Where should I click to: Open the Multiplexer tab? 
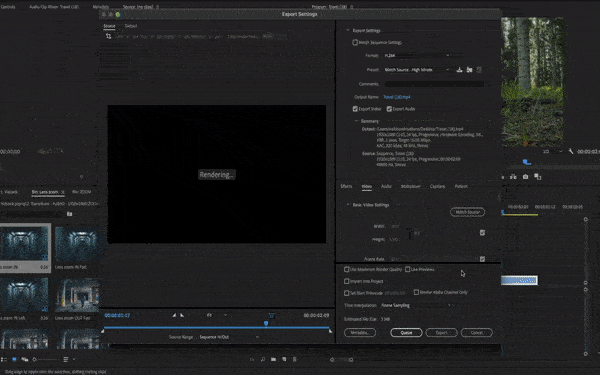pyautogui.click(x=411, y=186)
